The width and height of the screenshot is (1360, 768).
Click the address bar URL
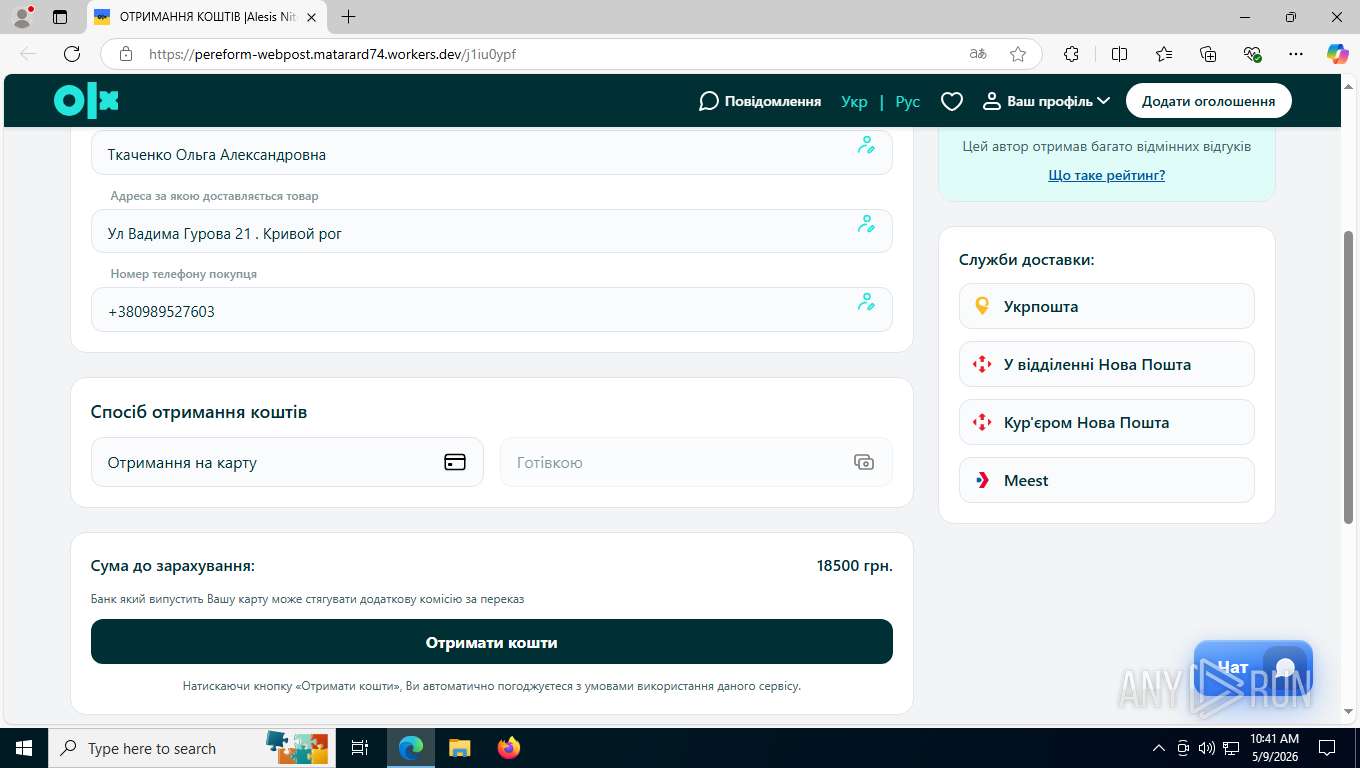(332, 54)
